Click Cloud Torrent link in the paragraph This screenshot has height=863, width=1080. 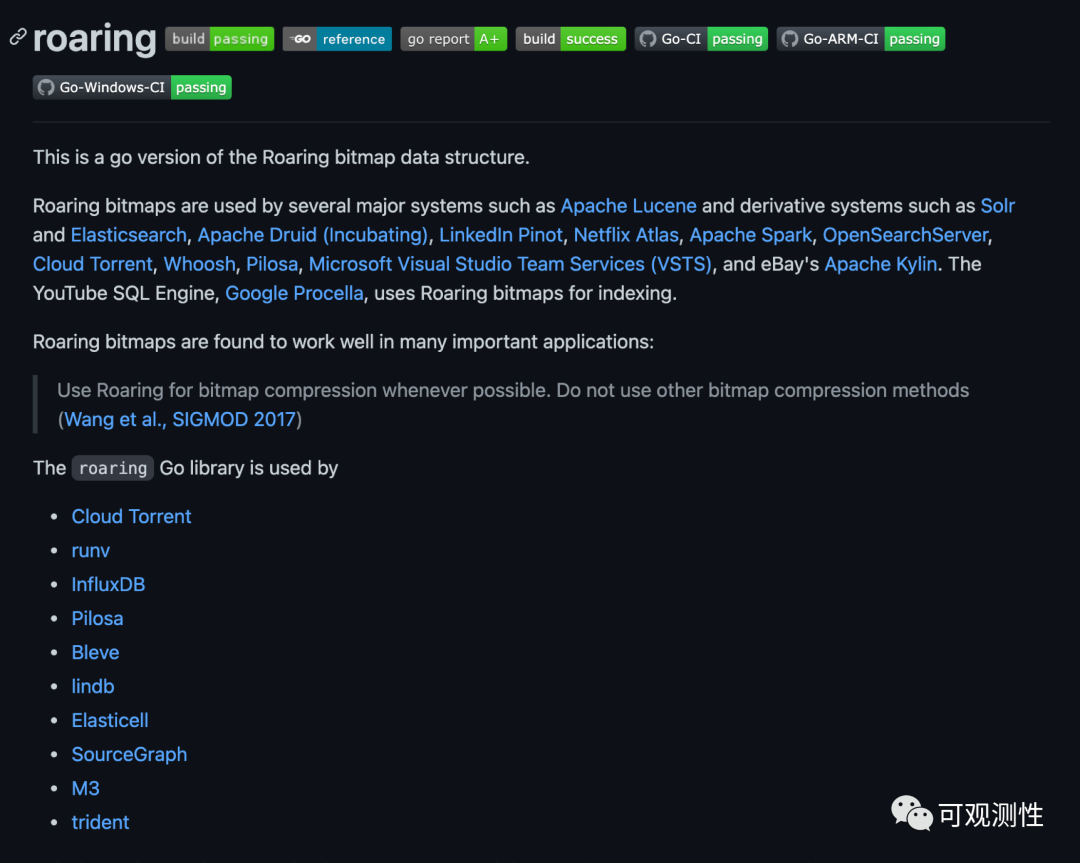click(x=93, y=264)
